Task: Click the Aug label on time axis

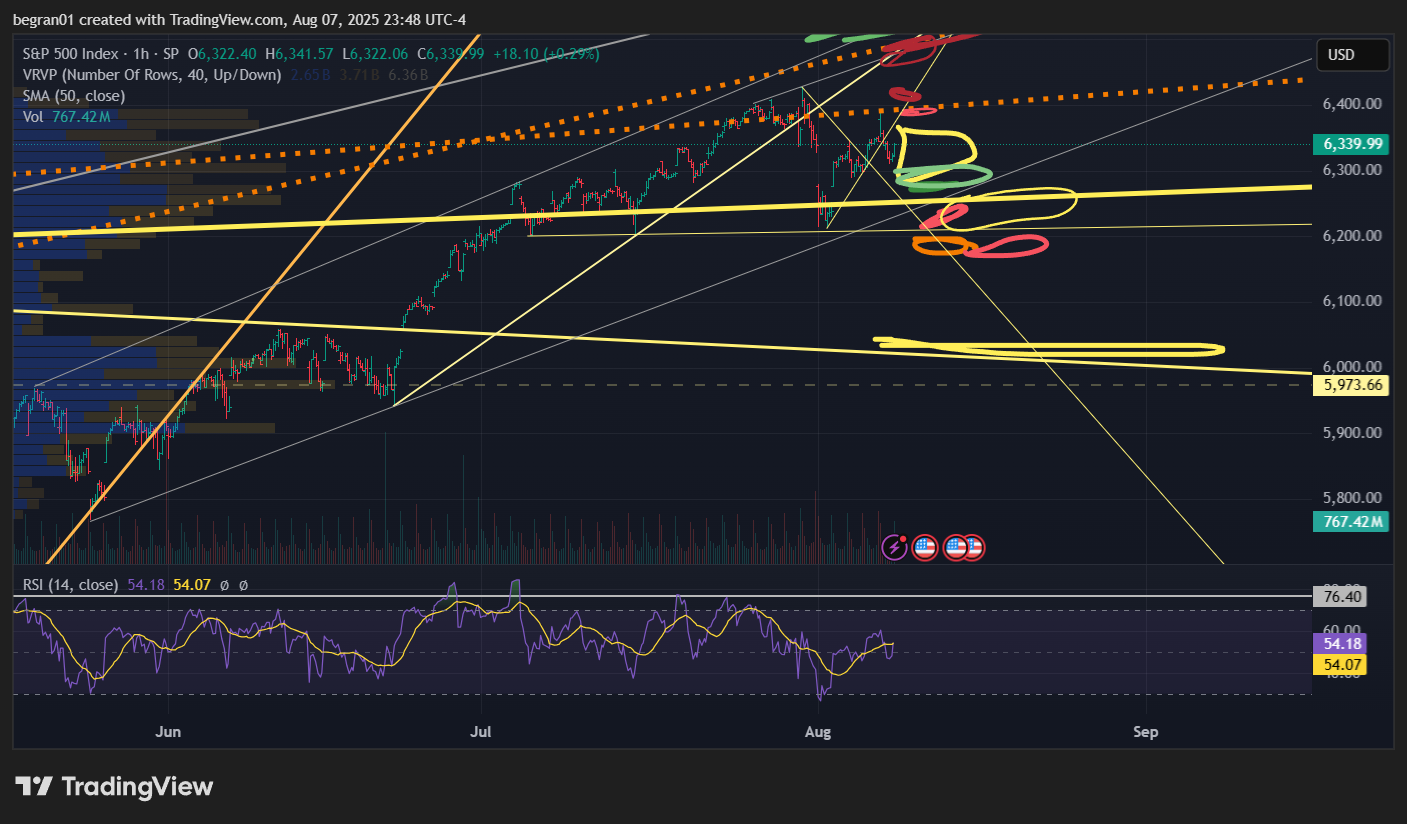Action: pyautogui.click(x=818, y=732)
